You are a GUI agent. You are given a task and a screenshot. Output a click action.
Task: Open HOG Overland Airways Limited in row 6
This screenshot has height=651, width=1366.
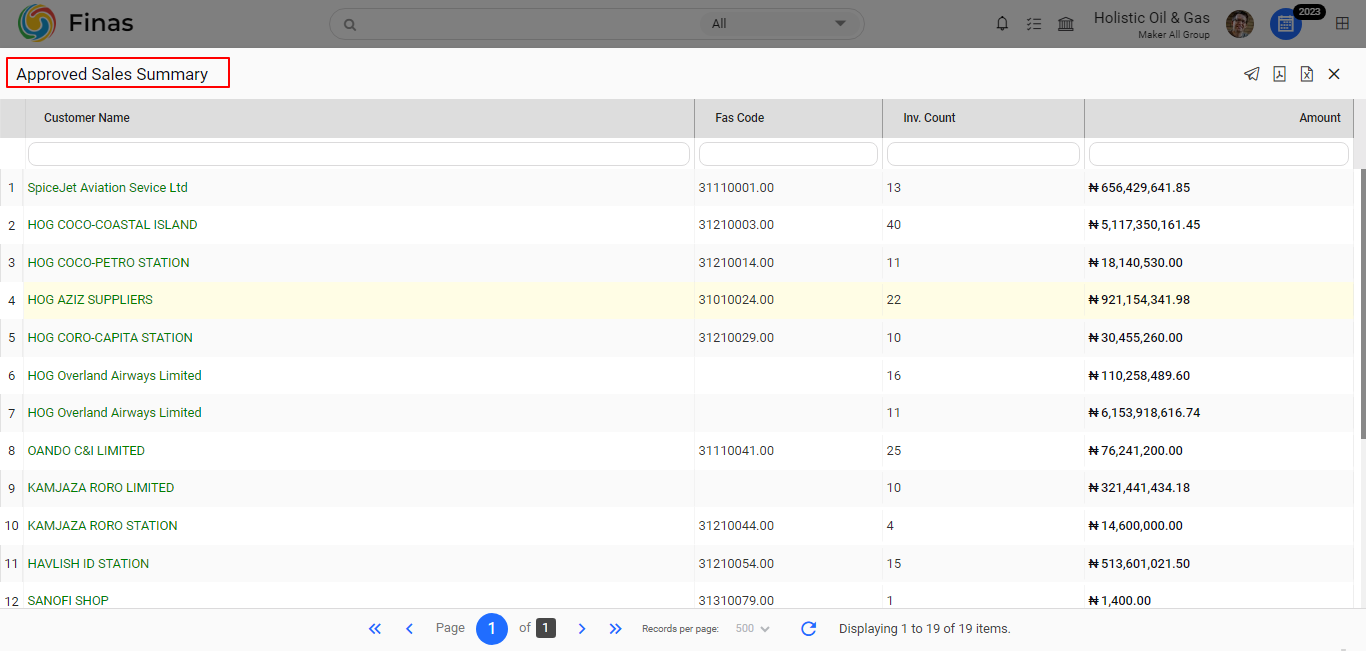coord(115,376)
